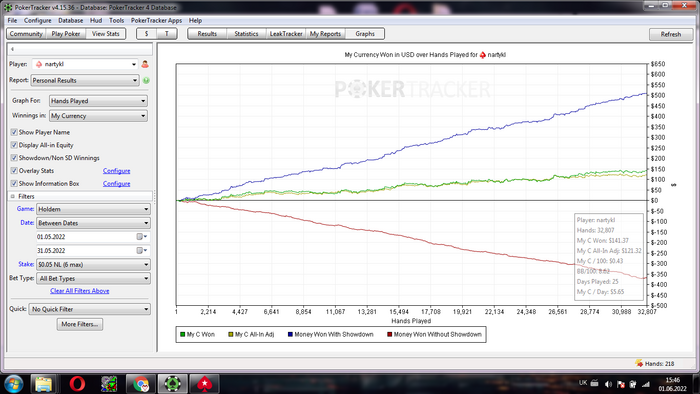700x394 pixels.
Task: Open the Tools menu
Action: (x=117, y=21)
